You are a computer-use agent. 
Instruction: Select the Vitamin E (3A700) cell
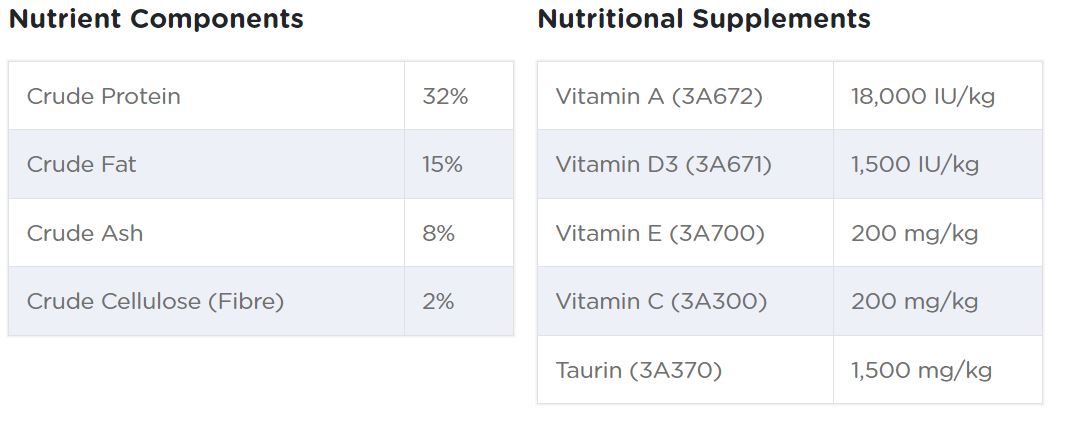659,233
